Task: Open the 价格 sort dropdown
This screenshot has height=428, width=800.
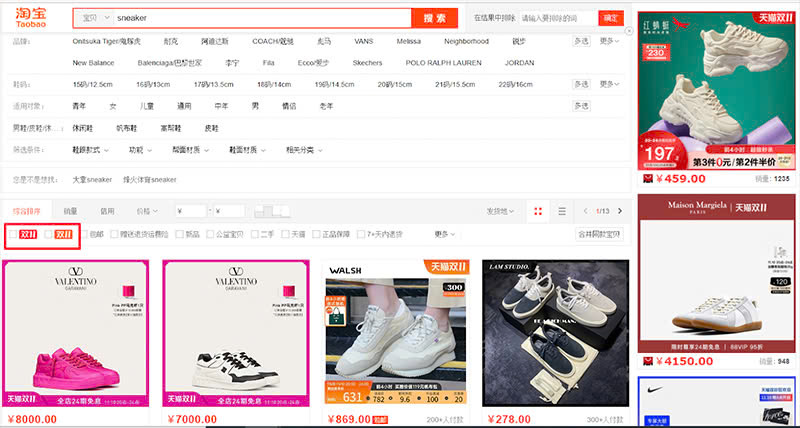Action: 147,211
